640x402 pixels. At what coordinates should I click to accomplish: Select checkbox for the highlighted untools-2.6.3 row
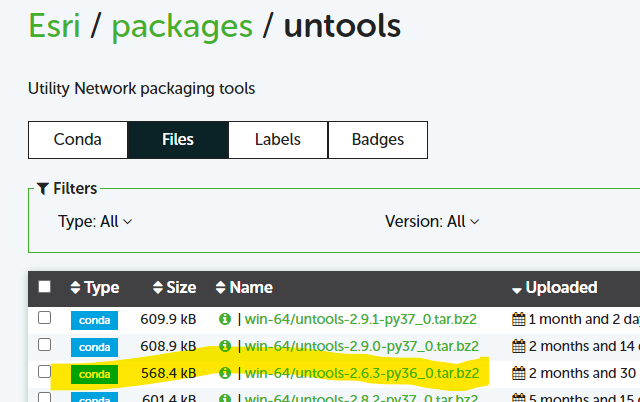pyautogui.click(x=44, y=372)
